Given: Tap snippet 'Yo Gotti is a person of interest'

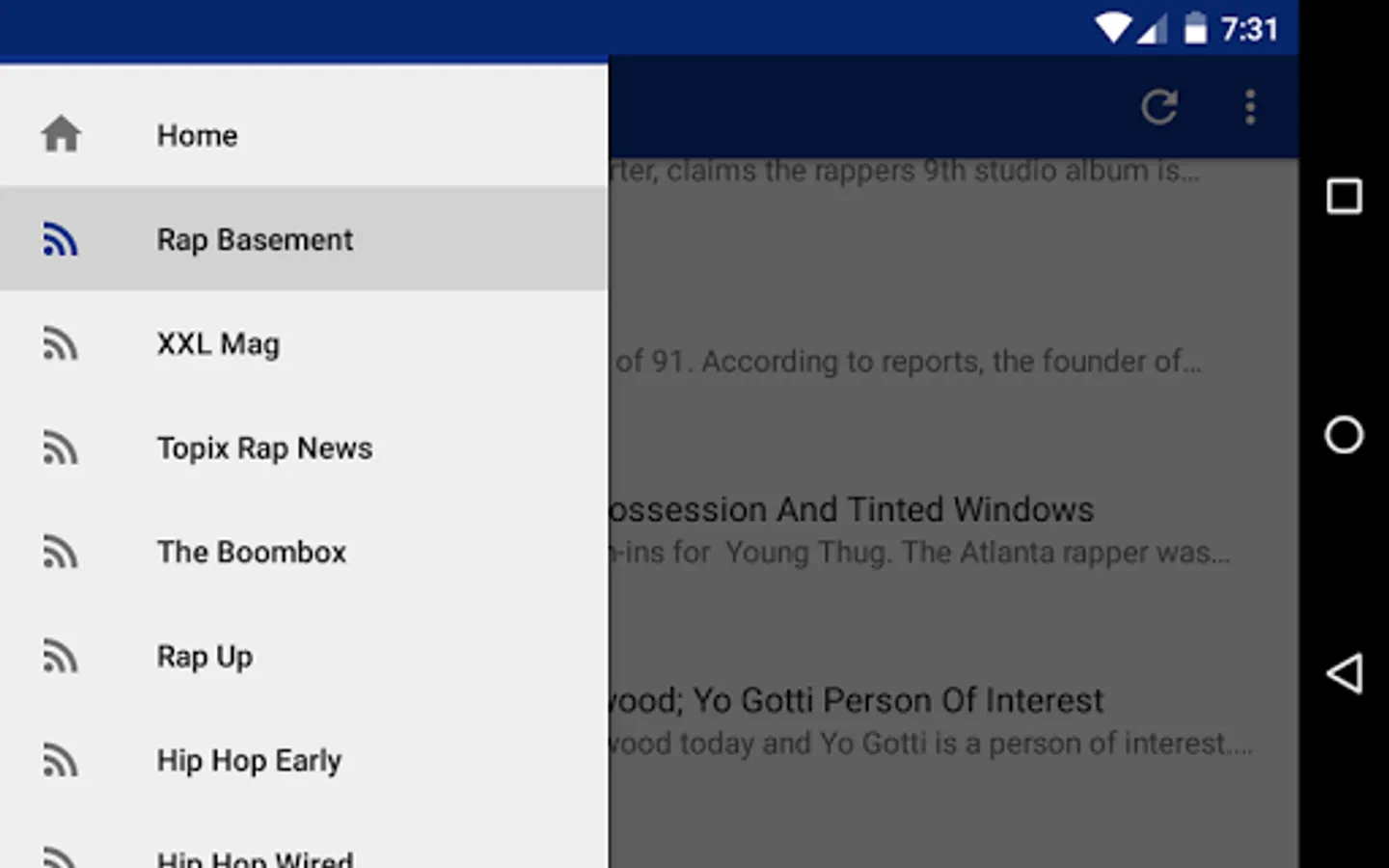Looking at the screenshot, I should [x=932, y=744].
